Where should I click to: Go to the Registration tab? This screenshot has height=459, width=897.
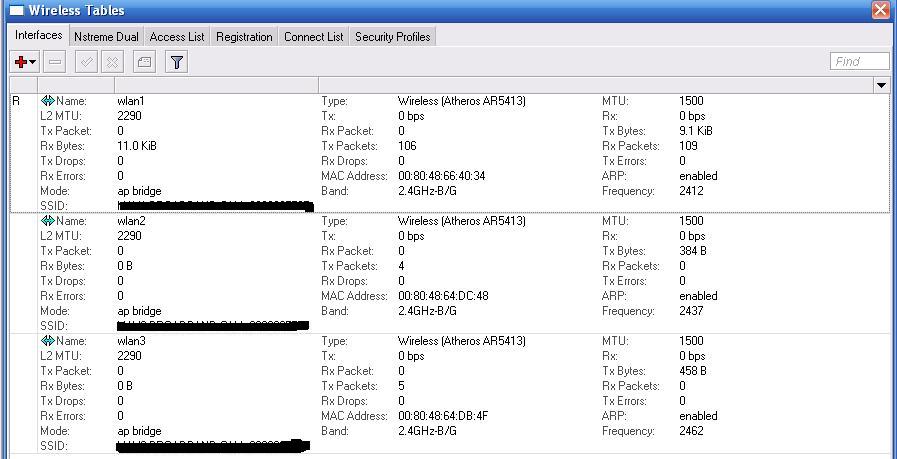(x=244, y=37)
